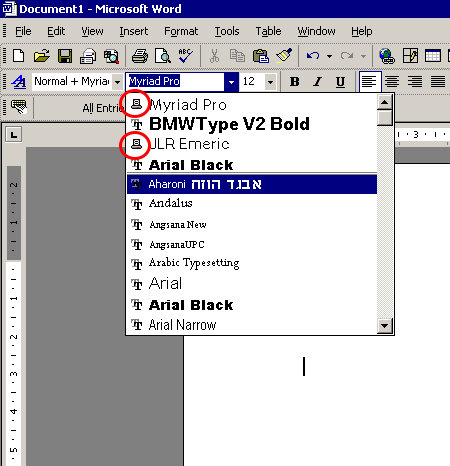
Task: Click the New Blank Document icon
Action: pos(18,56)
